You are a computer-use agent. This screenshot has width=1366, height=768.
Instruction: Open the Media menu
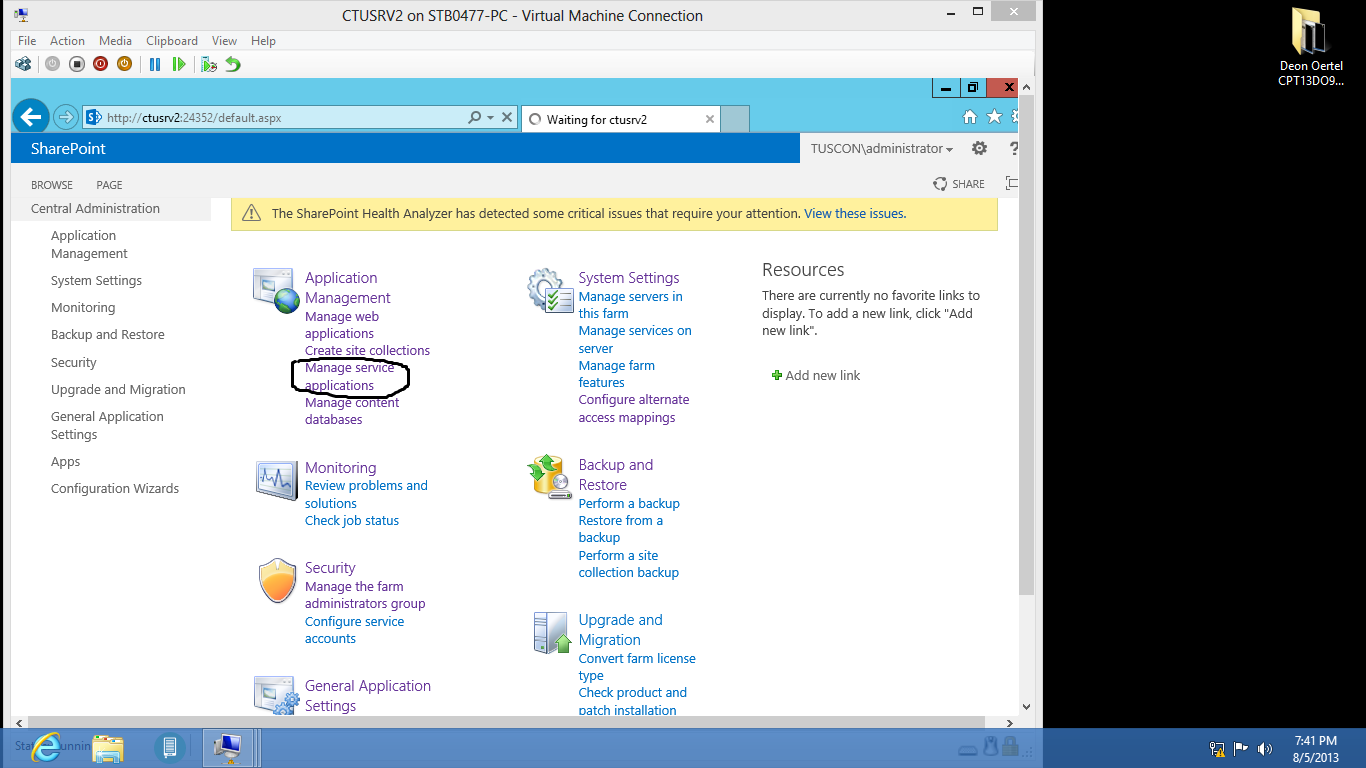click(x=115, y=41)
